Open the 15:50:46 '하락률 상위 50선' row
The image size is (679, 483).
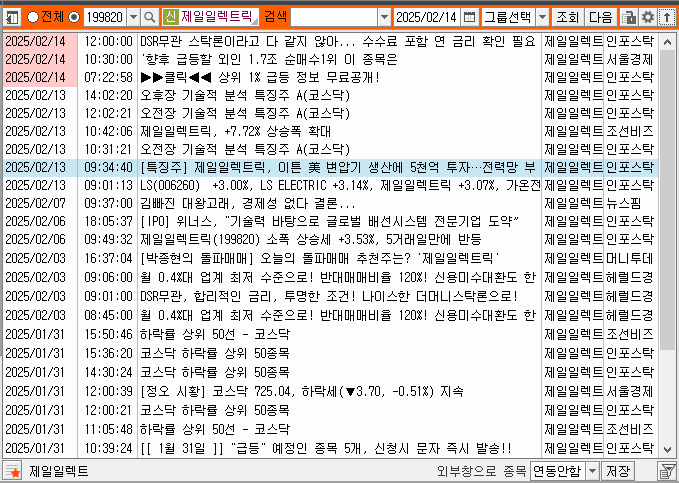tap(215, 334)
